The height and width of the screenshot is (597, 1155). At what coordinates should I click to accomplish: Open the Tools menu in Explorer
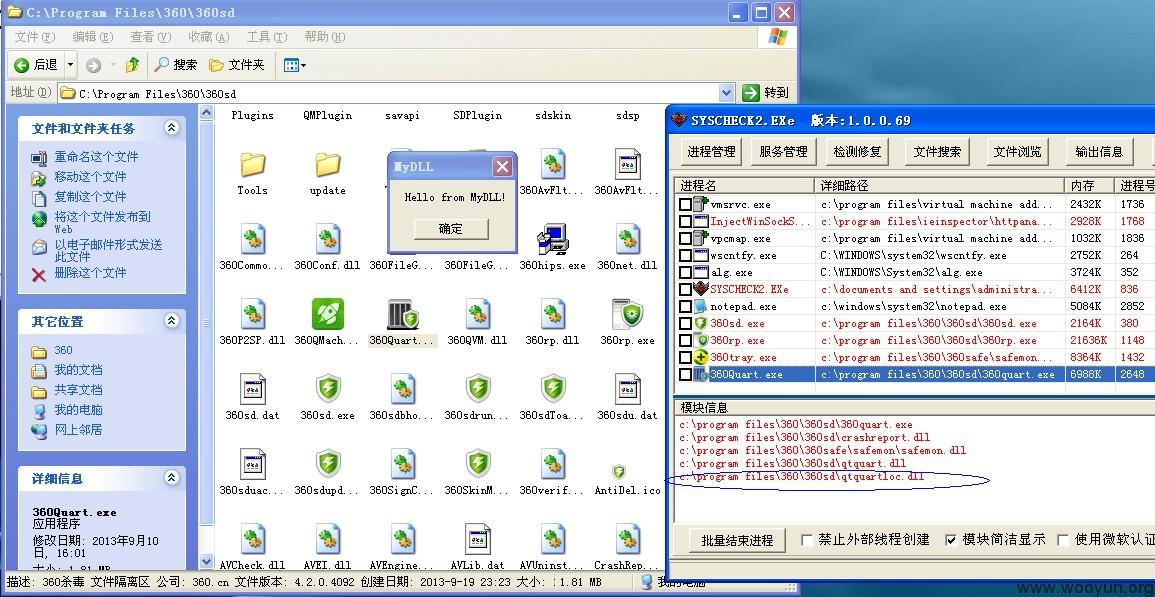pyautogui.click(x=267, y=37)
